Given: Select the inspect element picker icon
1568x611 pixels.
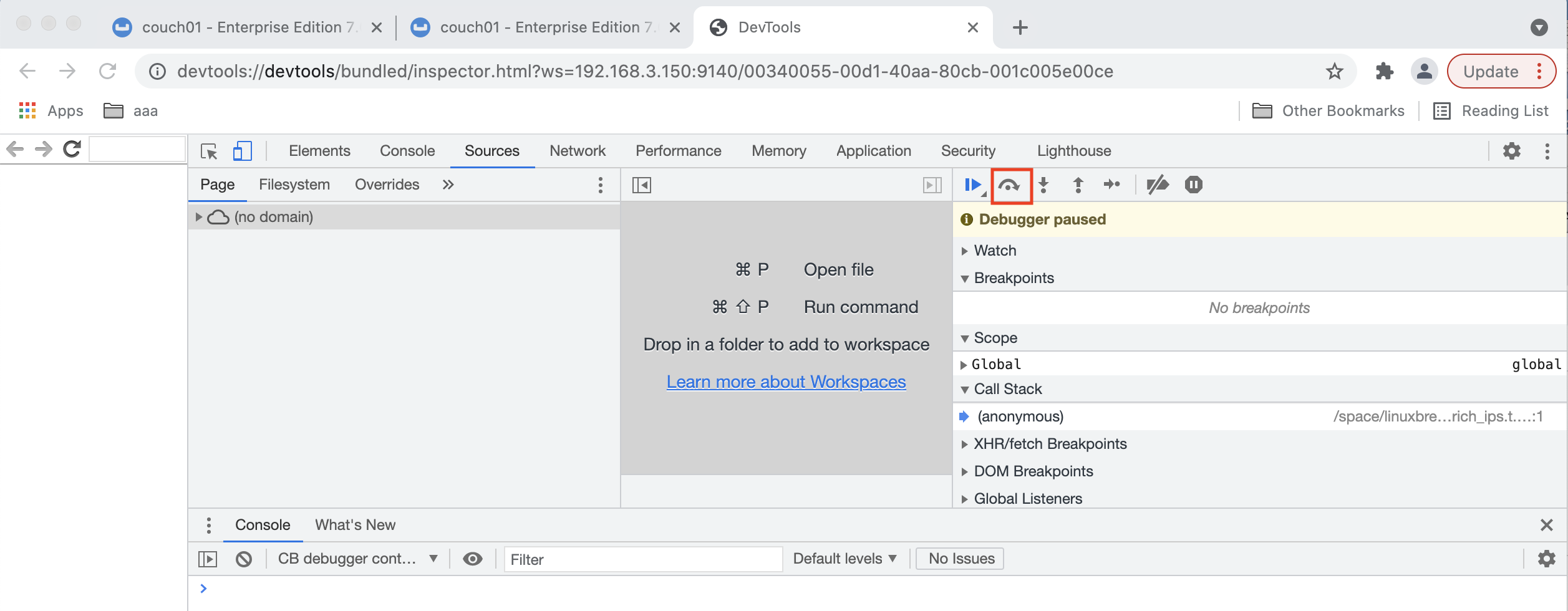Looking at the screenshot, I should tap(210, 152).
